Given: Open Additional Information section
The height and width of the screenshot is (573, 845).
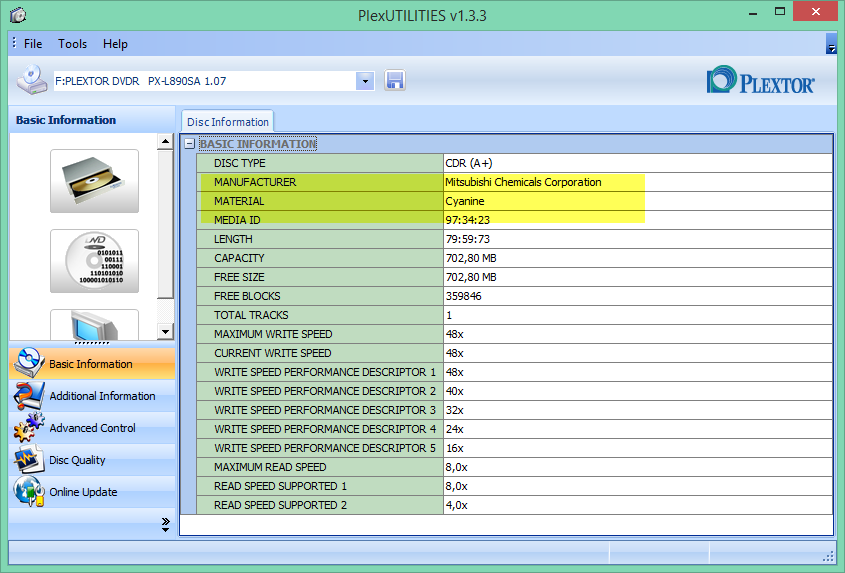Looking at the screenshot, I should tap(92, 396).
